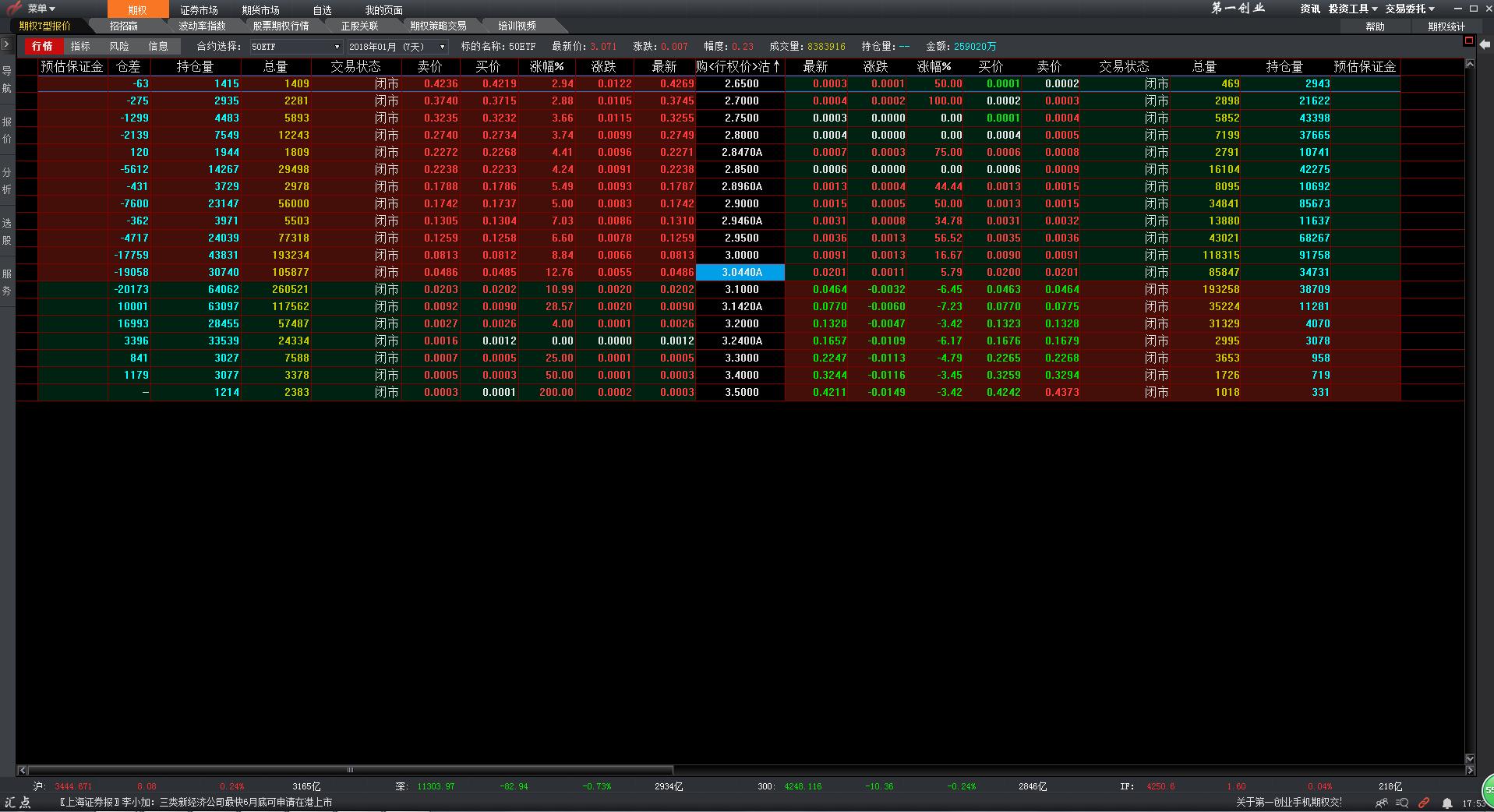Click the 上海证券报 news ticker headline
The height and width of the screenshot is (812, 1494).
pyautogui.click(x=196, y=803)
